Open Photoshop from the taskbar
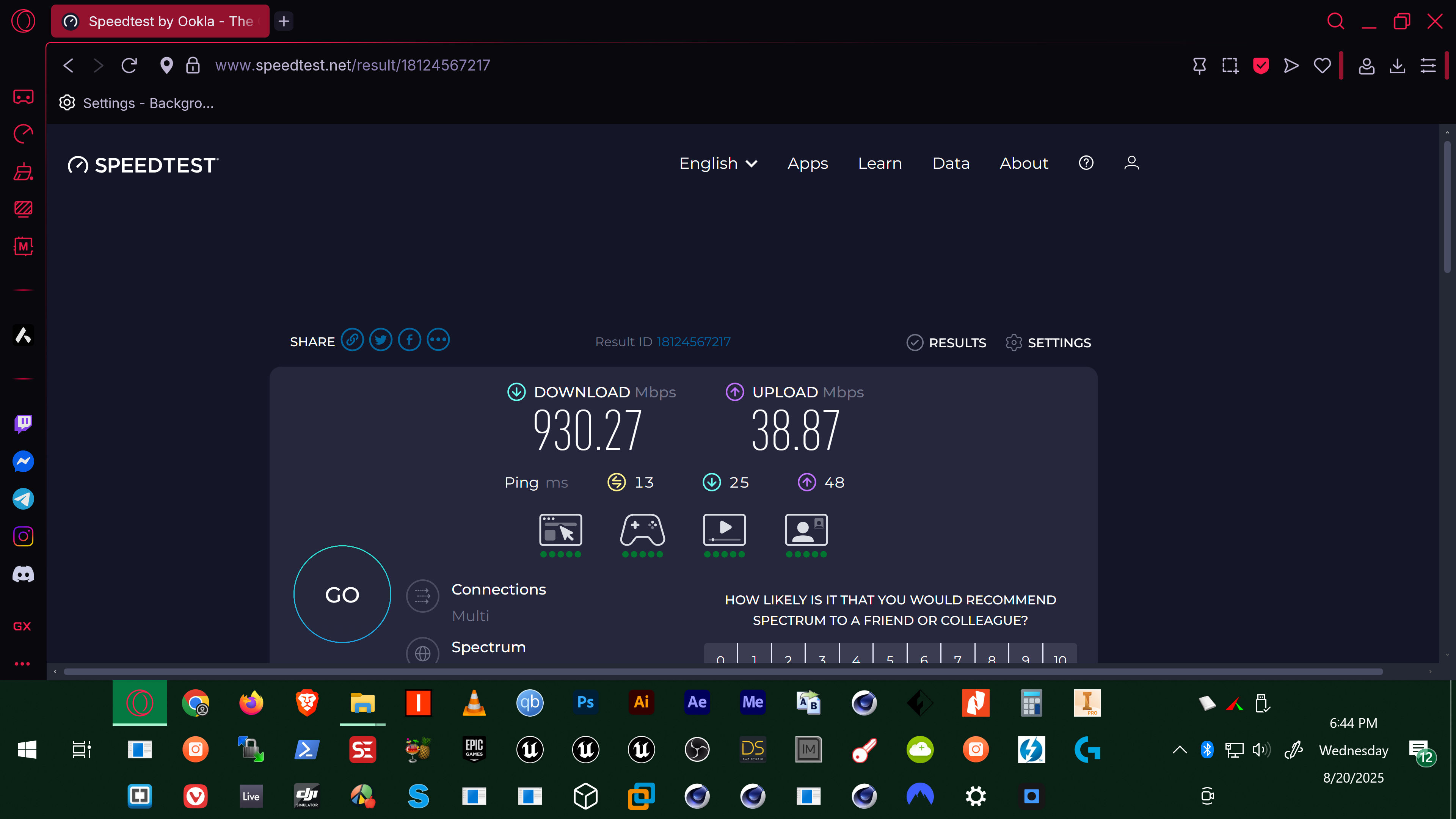The image size is (1456, 819). 585,703
